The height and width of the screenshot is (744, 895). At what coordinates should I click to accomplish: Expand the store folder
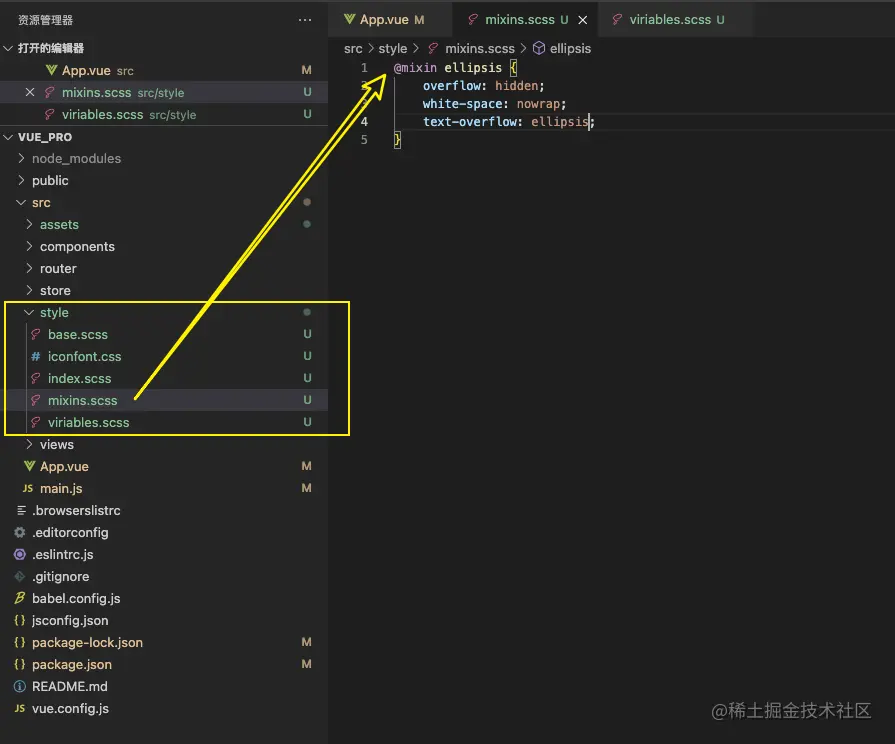[x=29, y=291]
